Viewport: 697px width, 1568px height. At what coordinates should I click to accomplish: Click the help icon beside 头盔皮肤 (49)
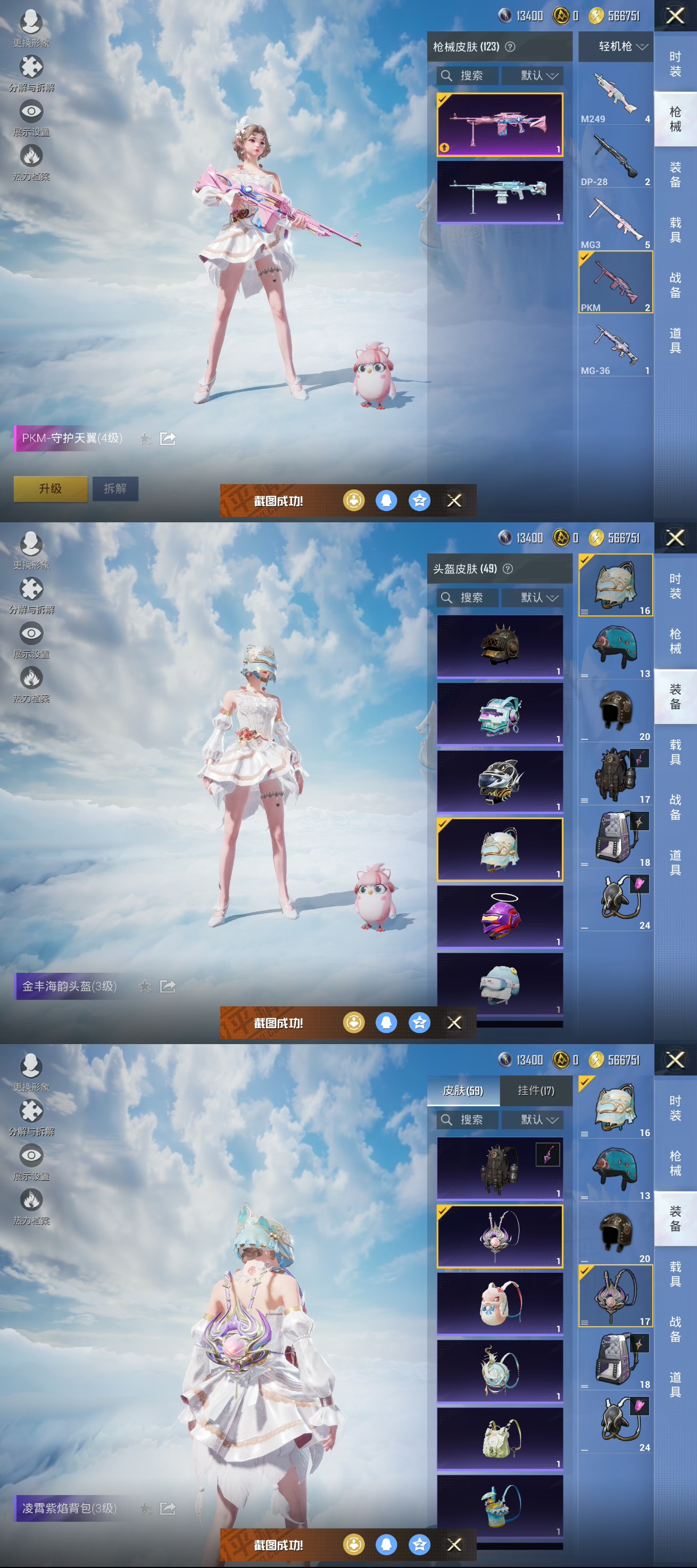click(508, 569)
